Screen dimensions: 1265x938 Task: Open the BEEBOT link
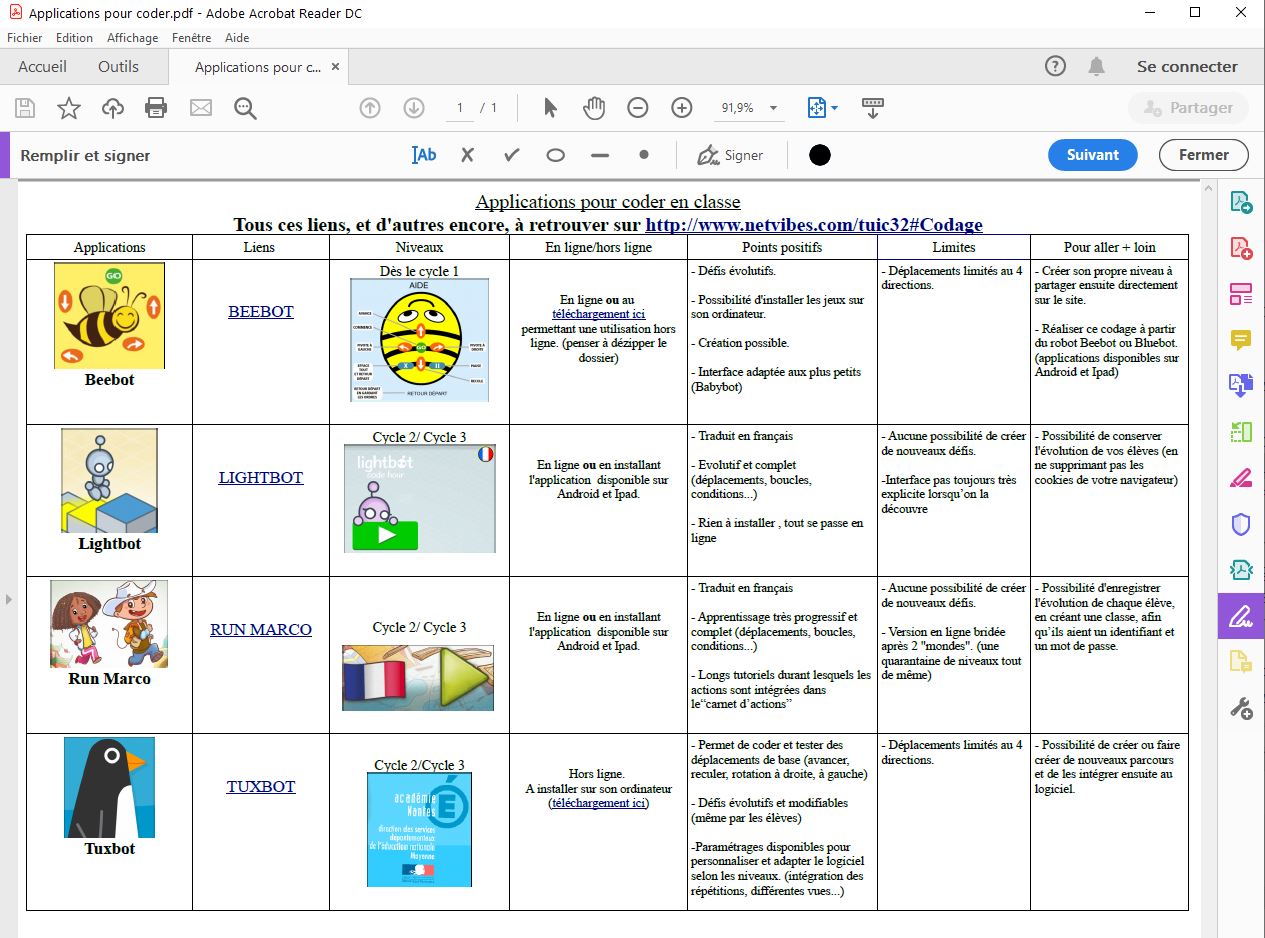click(261, 312)
